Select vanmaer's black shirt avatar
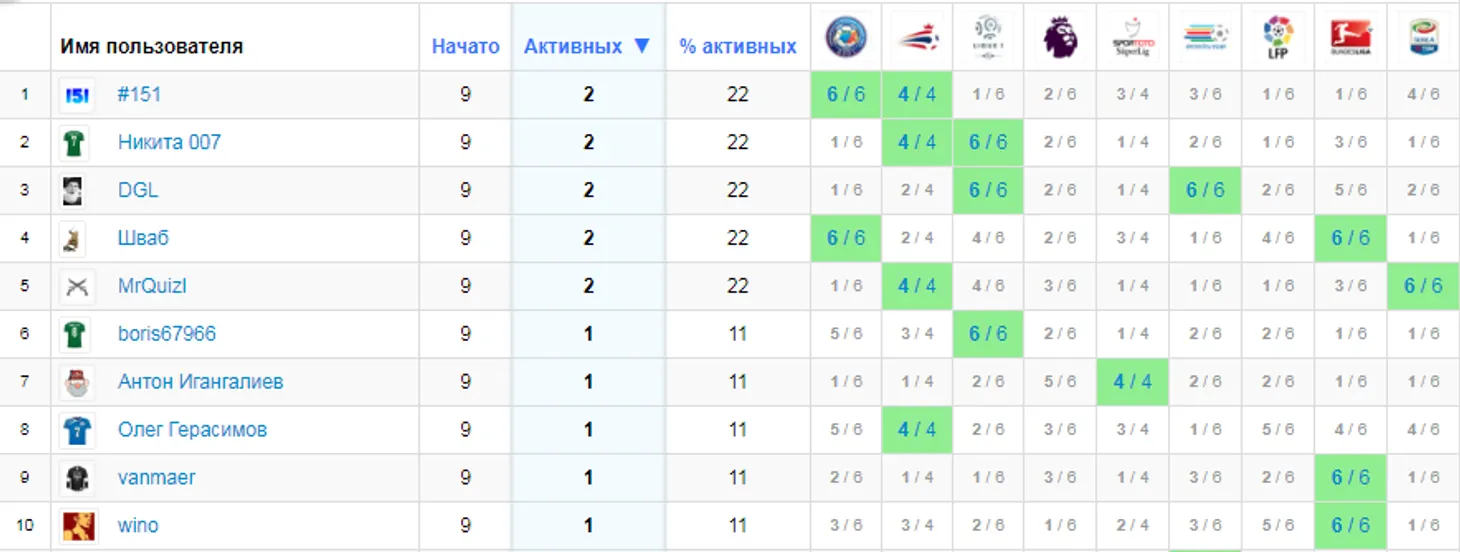 [78, 478]
